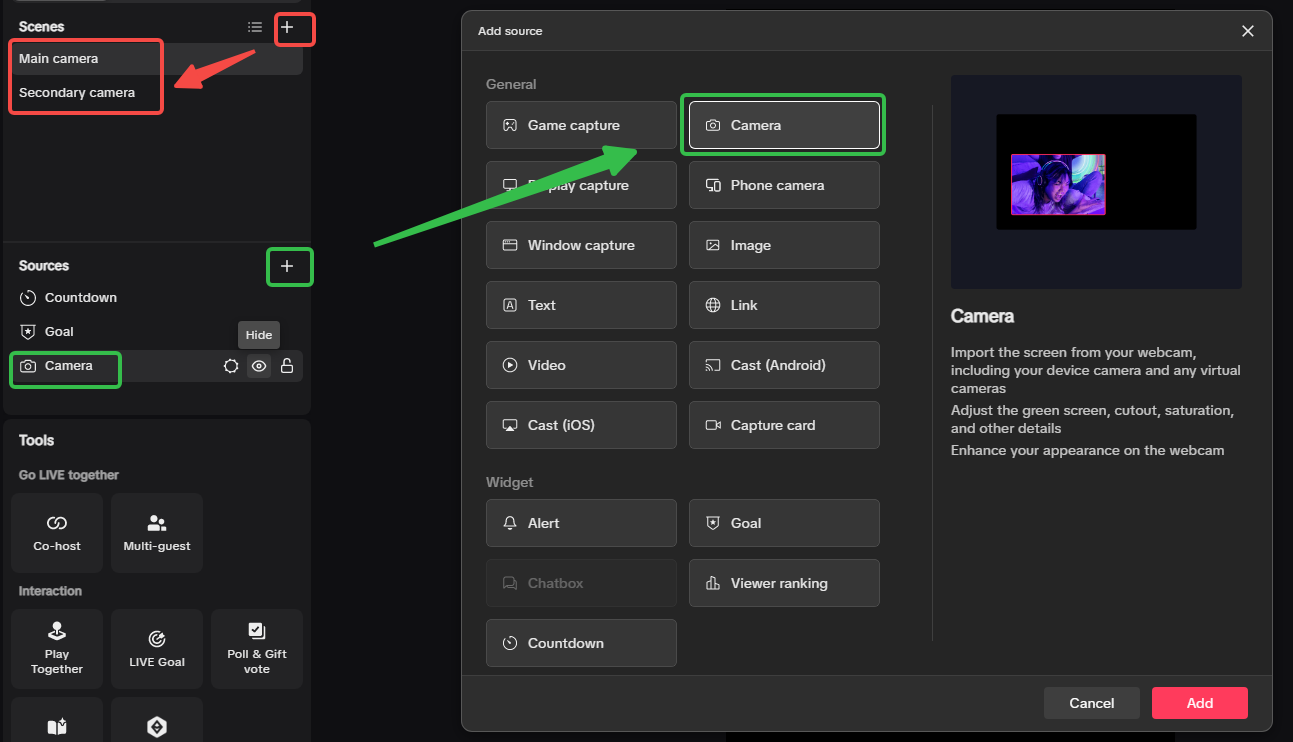Open the Co-host tool
Viewport: 1293px width, 742px height.
pos(56,532)
